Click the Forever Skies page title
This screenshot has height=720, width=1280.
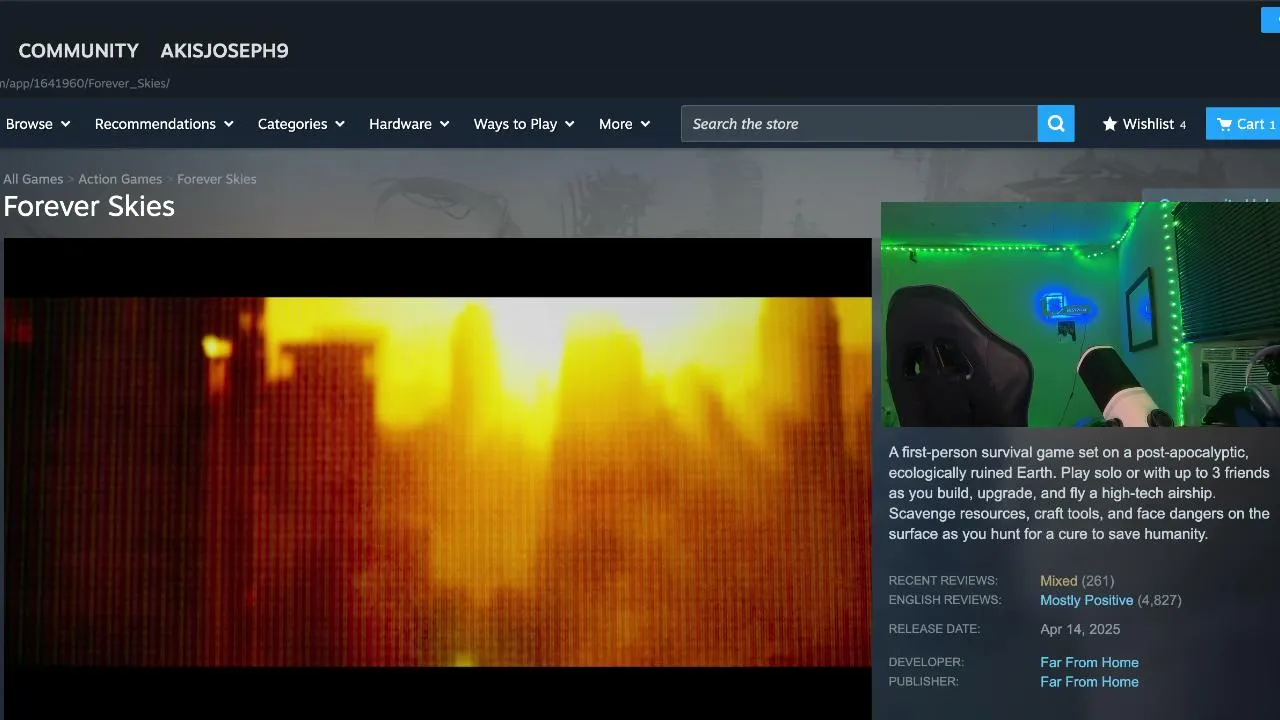pos(89,206)
